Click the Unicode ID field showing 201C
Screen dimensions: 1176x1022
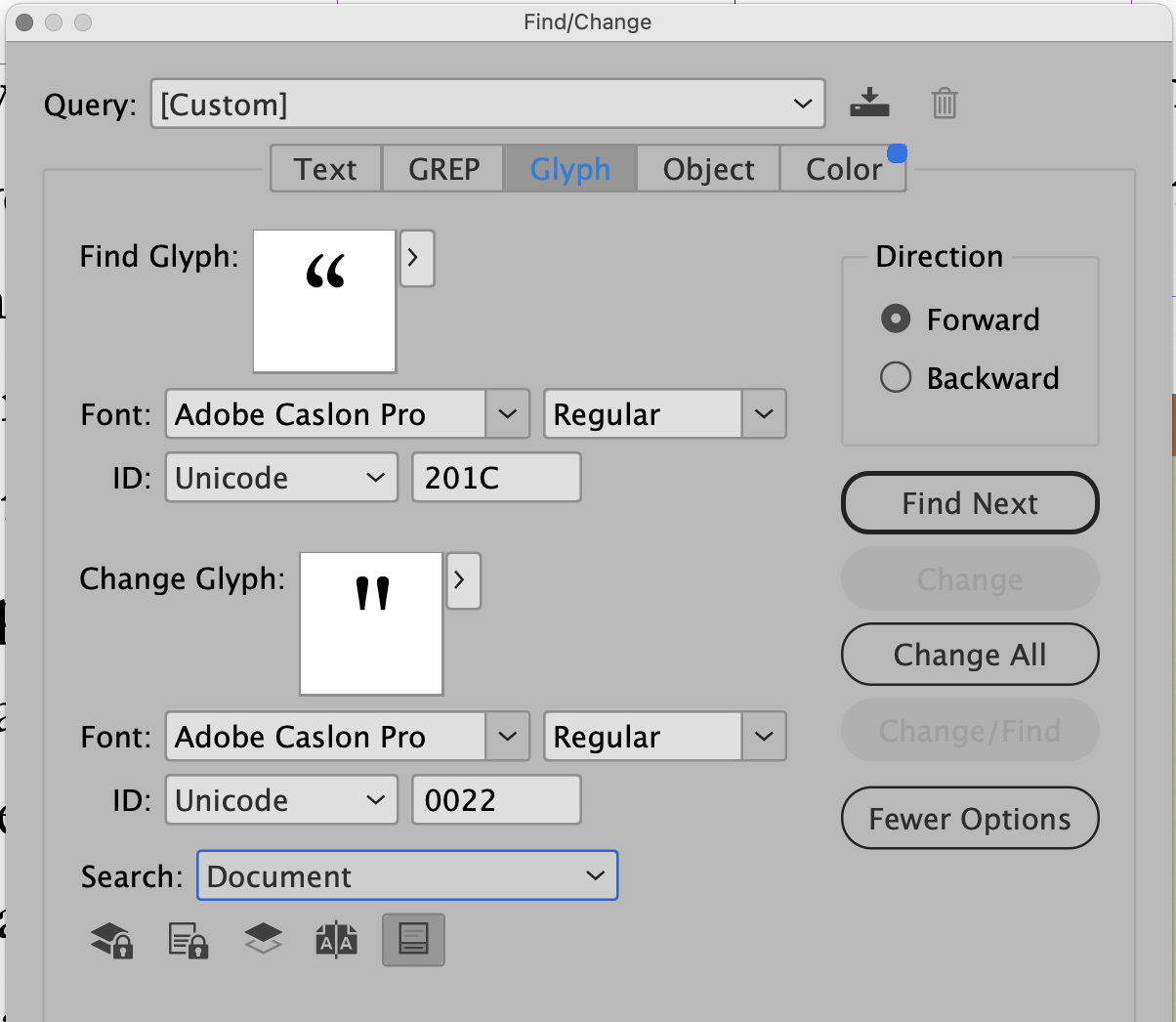tap(495, 477)
